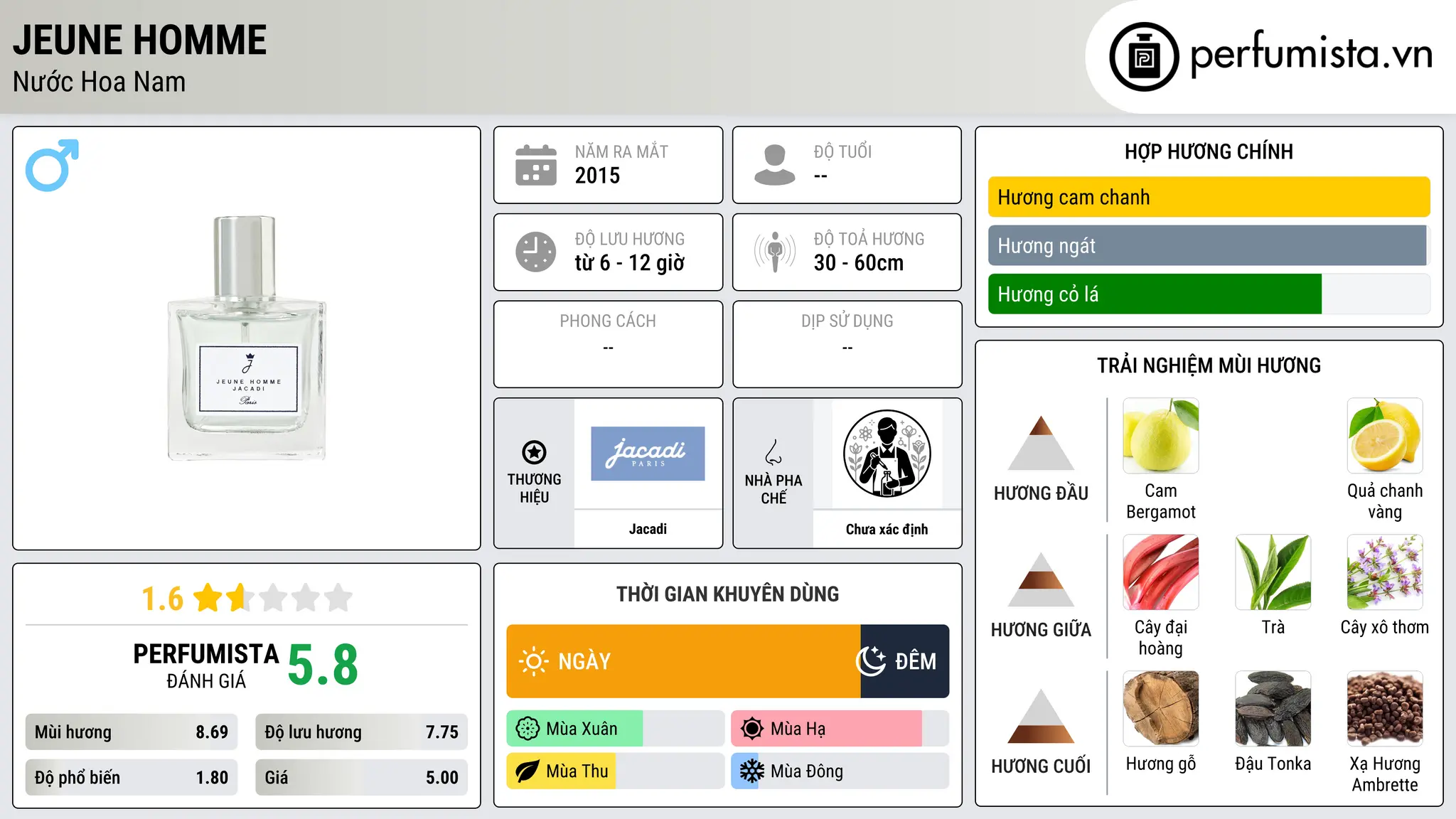Click the Mùa Đông season bar
This screenshot has width=1456, height=819.
[x=840, y=771]
